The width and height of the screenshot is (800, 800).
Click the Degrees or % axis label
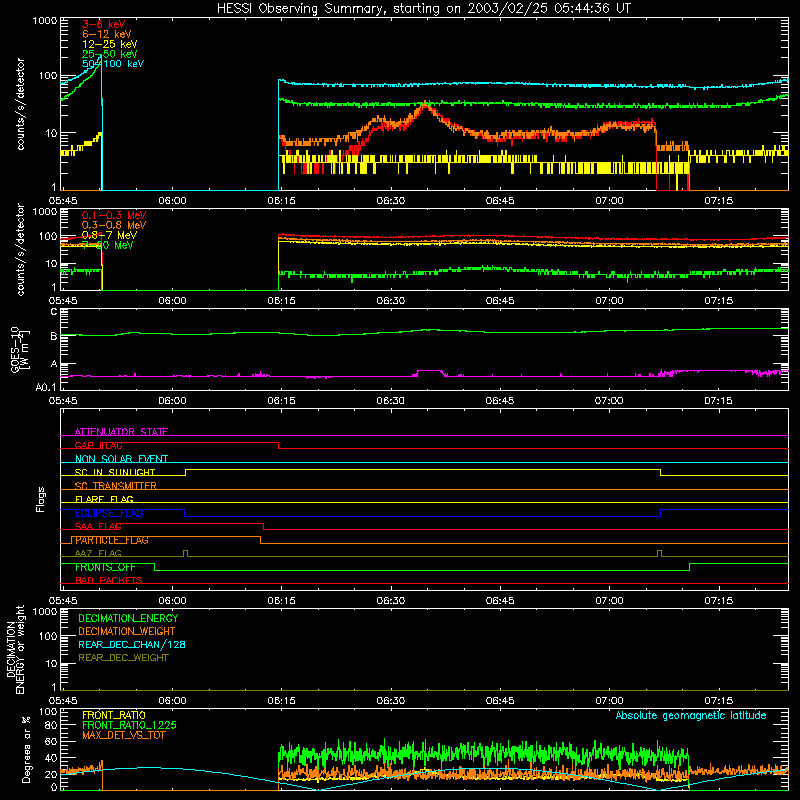coord(26,749)
